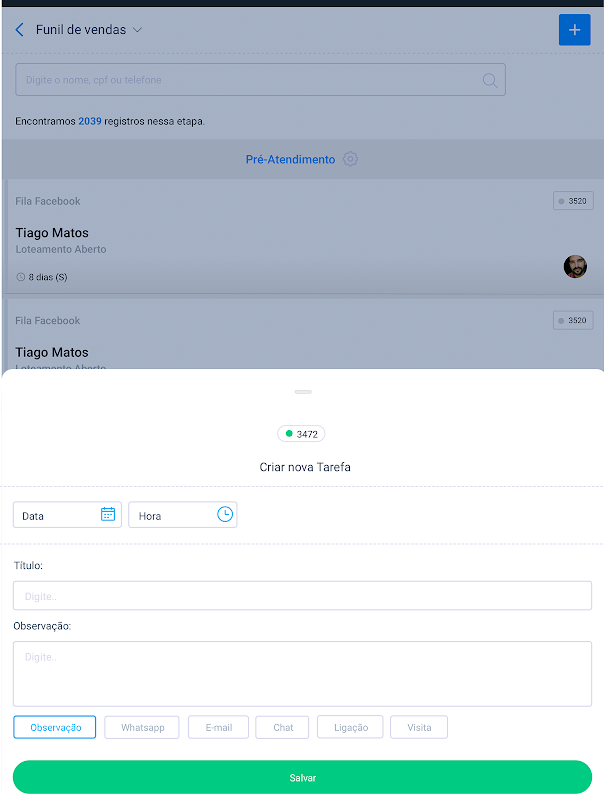Image resolution: width=604 pixels, height=800 pixels.
Task: Click the 3520 badge on second card
Action: (x=573, y=320)
